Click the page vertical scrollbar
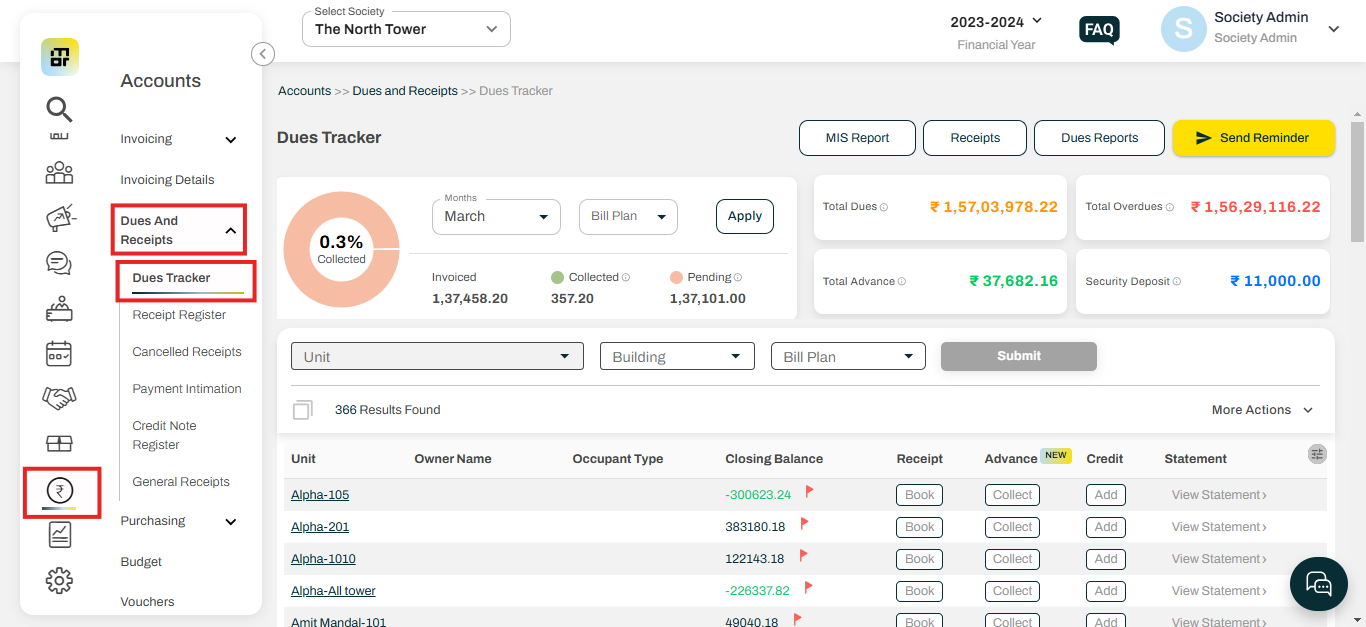The height and width of the screenshot is (627, 1366). (1357, 180)
